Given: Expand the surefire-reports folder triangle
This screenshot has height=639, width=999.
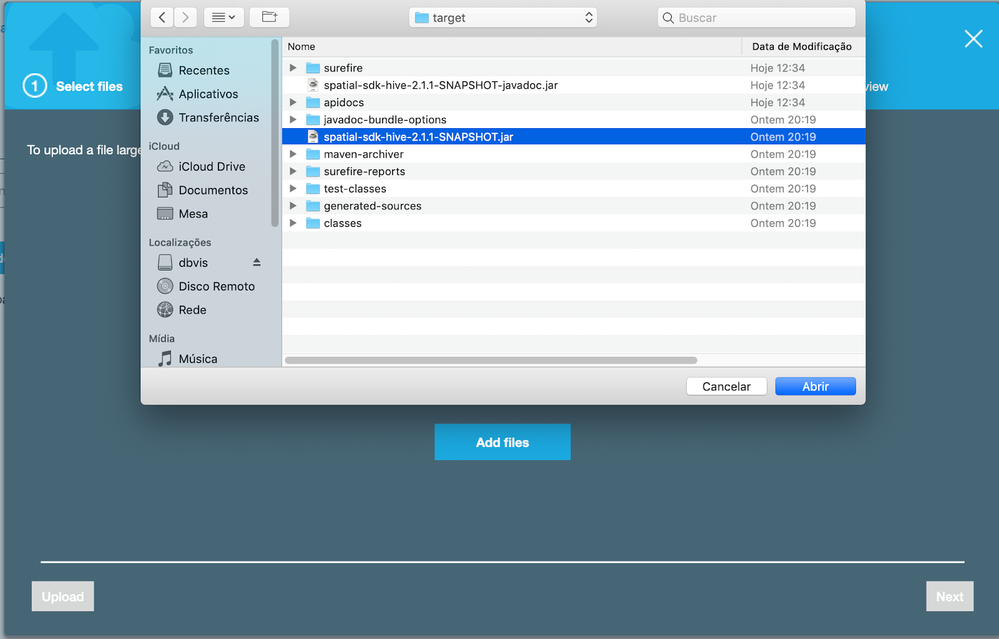Looking at the screenshot, I should tap(293, 171).
